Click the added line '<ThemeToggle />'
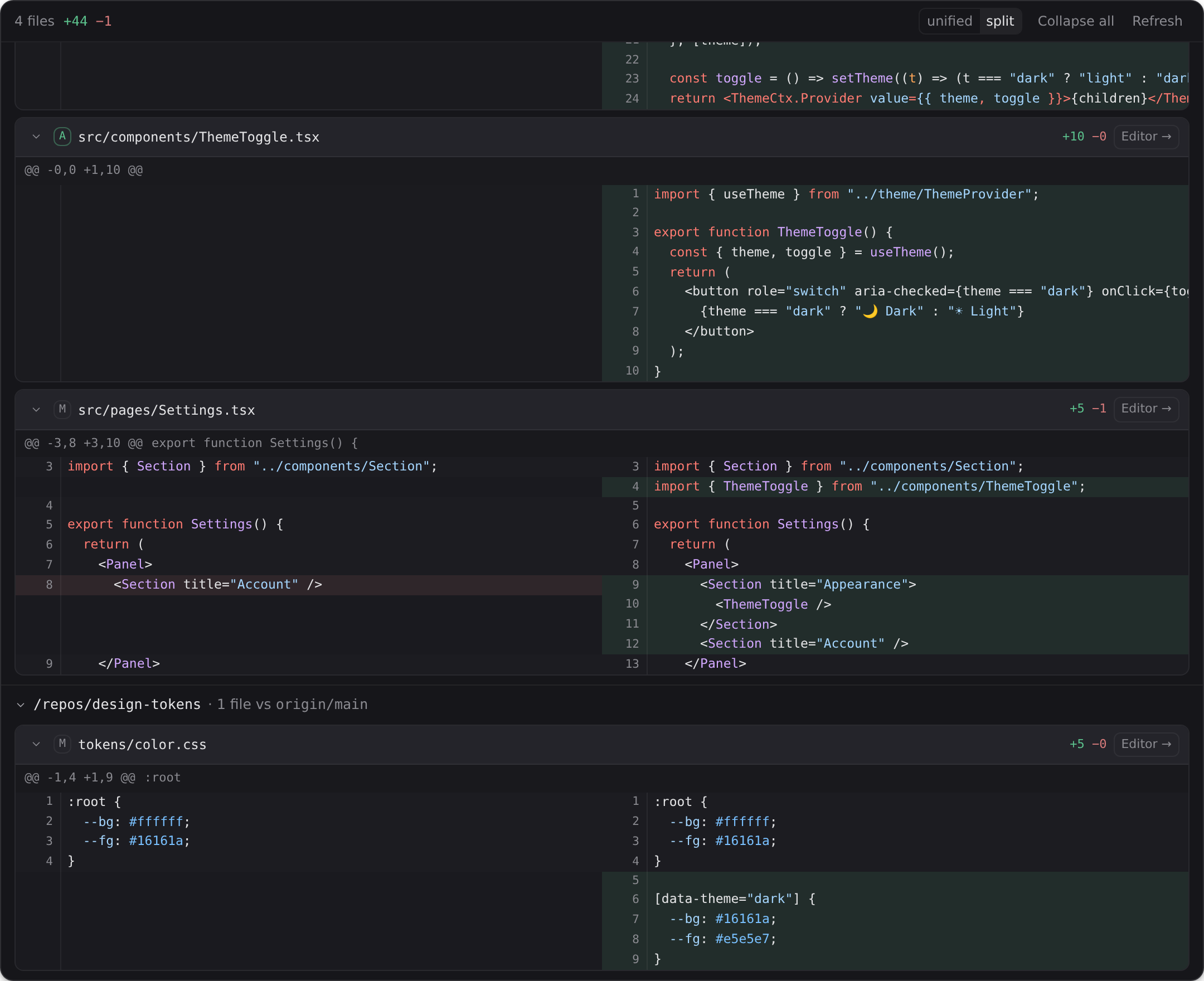1204x981 pixels. coord(895,605)
